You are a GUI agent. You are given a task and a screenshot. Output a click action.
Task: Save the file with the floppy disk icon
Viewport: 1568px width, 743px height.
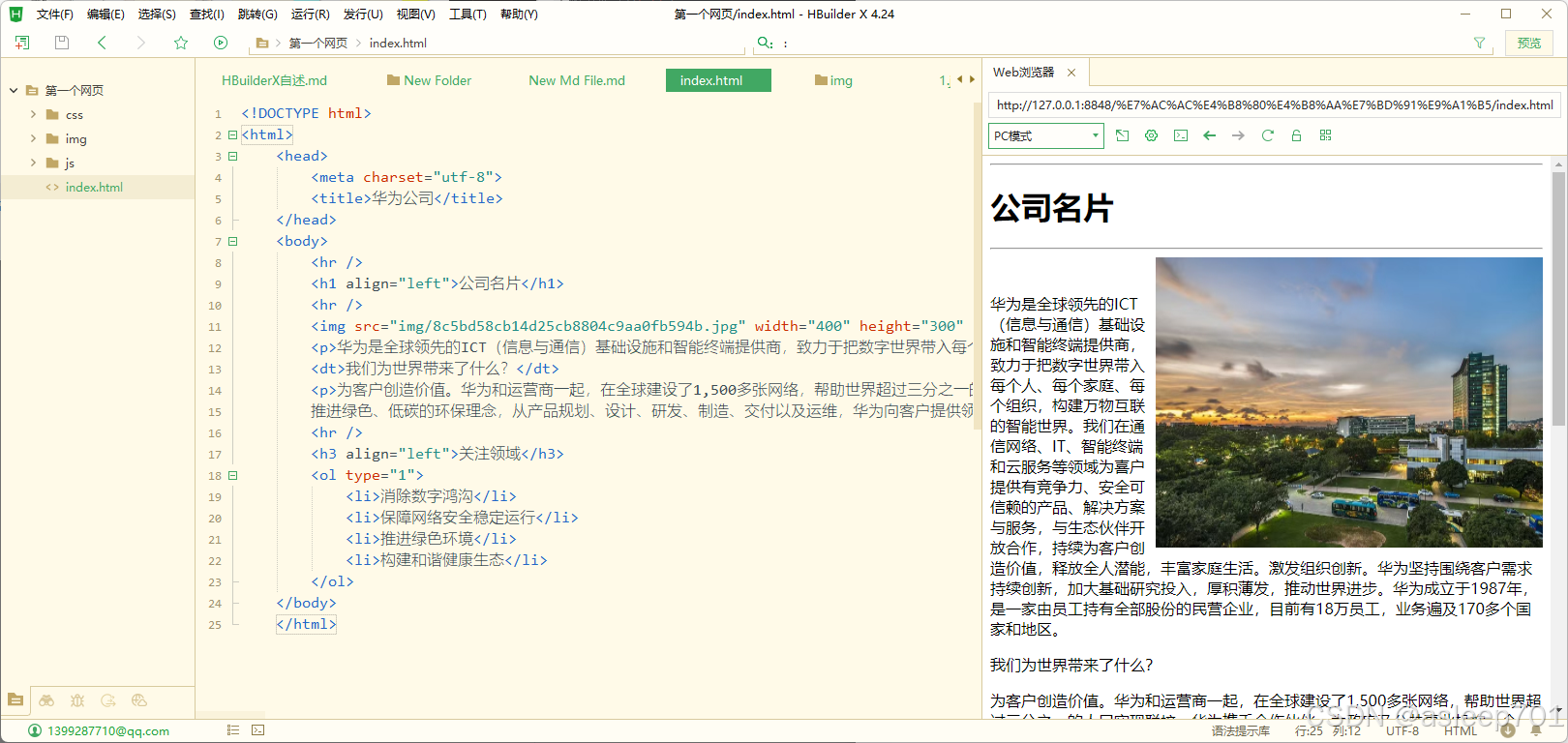62,43
